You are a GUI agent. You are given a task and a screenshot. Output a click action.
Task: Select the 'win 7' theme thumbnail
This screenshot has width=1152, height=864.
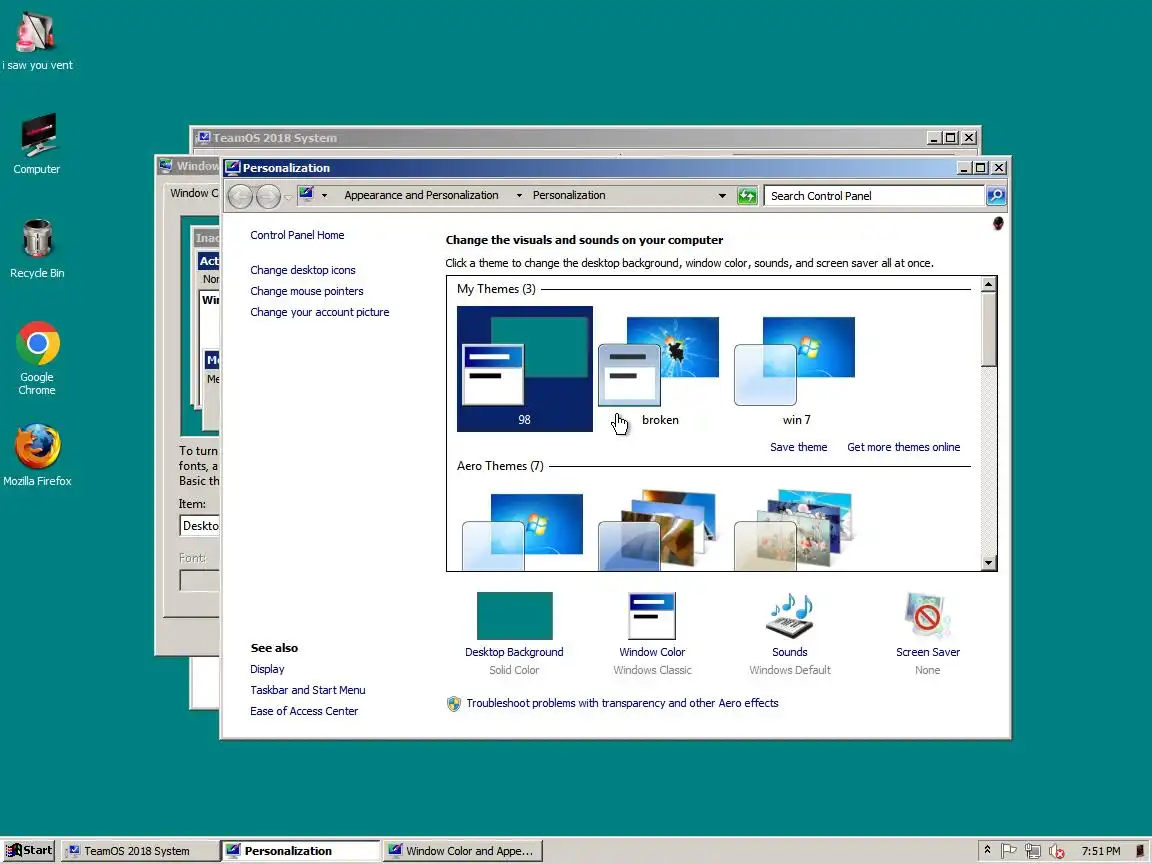click(796, 369)
